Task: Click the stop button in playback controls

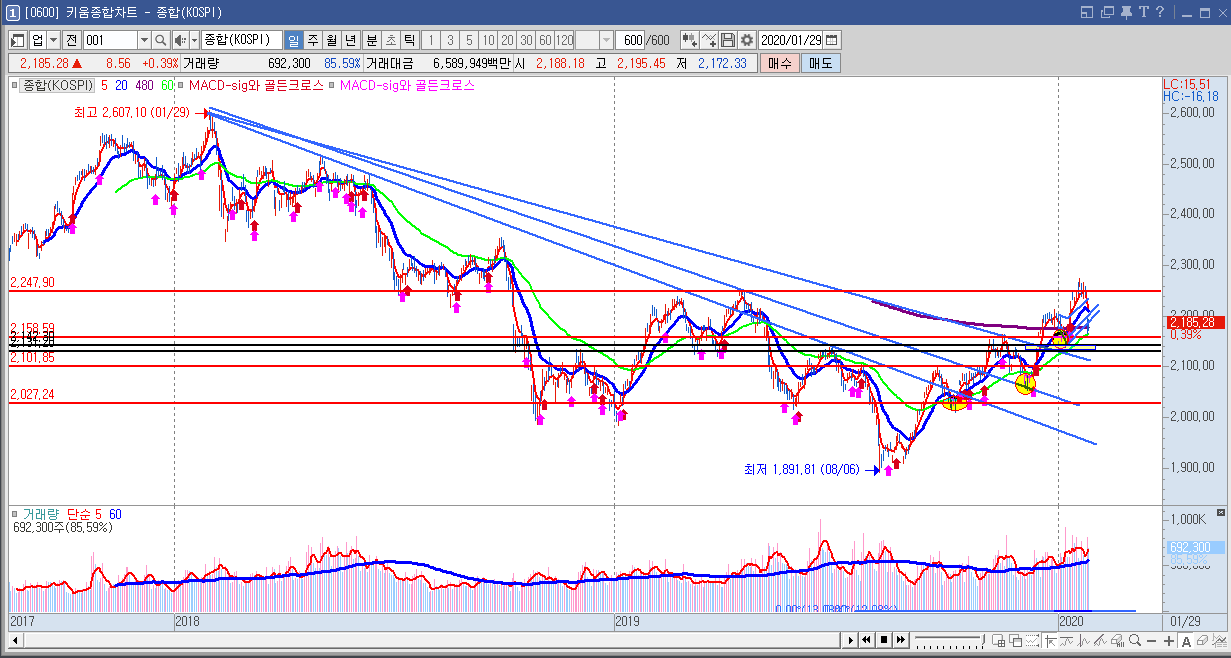Action: (883, 640)
